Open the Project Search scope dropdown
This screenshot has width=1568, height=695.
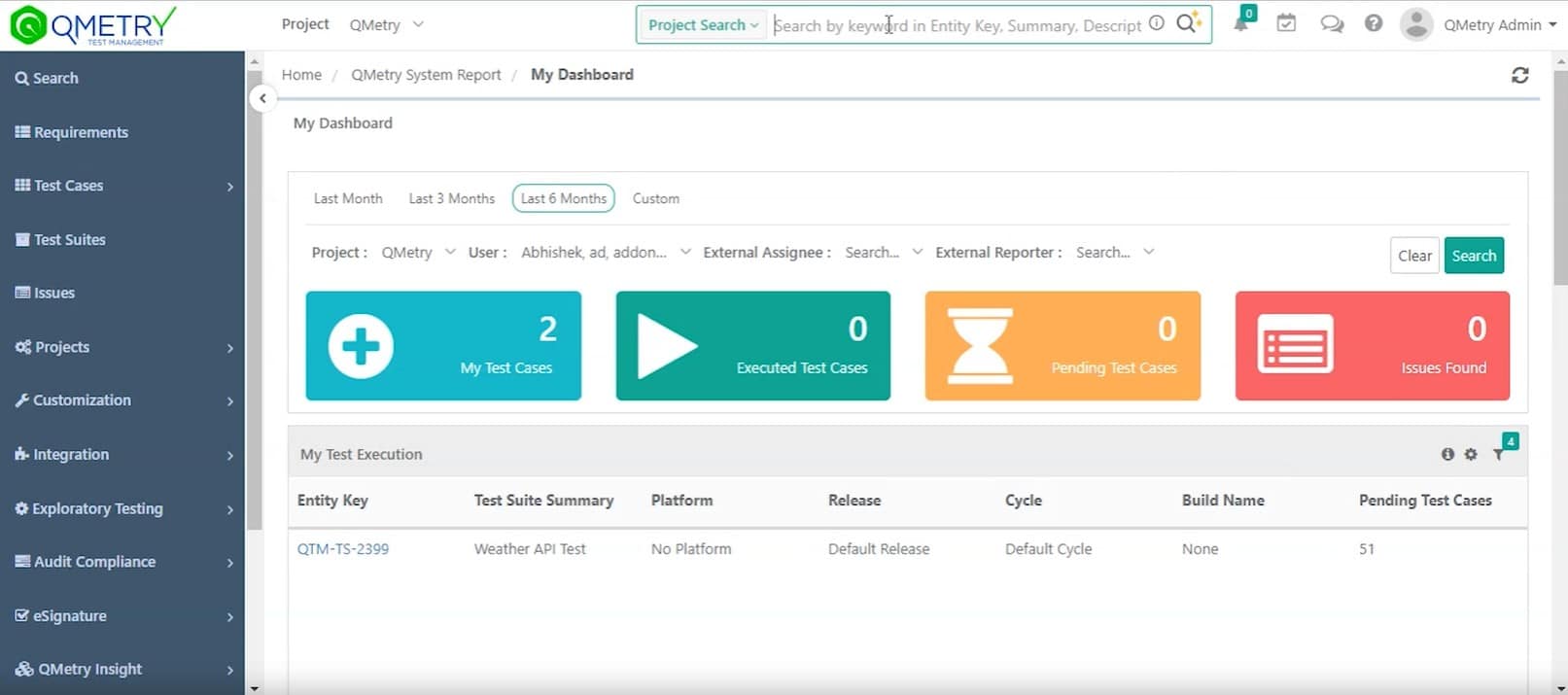point(703,24)
